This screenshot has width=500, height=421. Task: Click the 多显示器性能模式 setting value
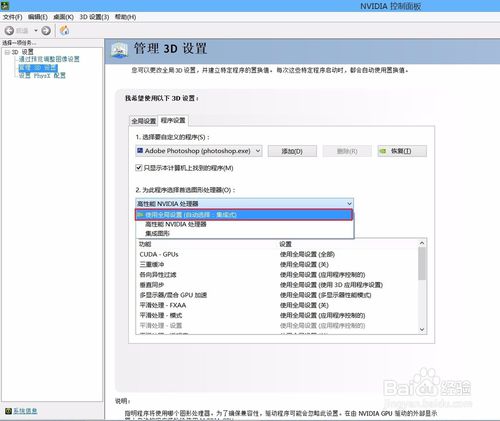(x=325, y=295)
